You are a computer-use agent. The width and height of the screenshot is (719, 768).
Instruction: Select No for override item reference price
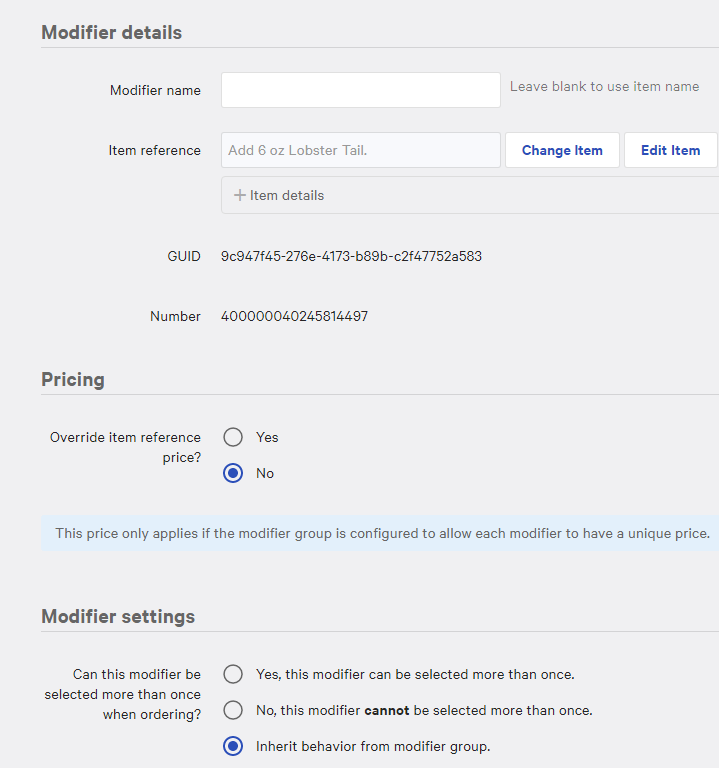point(233,473)
